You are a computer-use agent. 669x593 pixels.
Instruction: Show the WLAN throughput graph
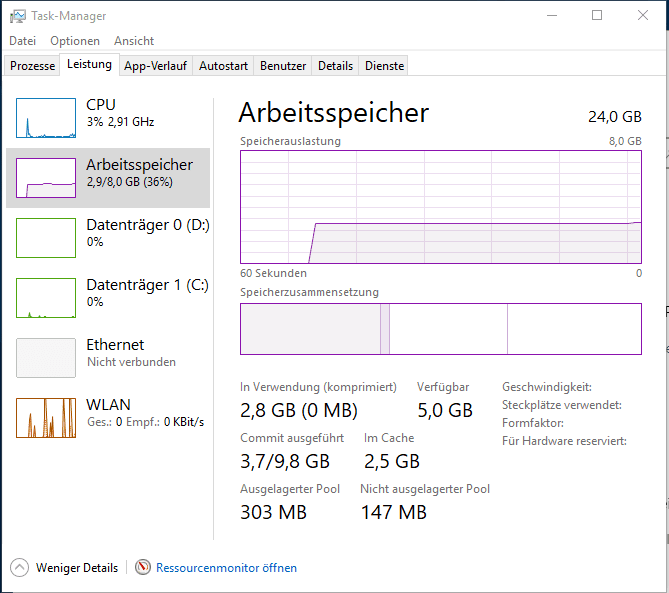[46, 418]
